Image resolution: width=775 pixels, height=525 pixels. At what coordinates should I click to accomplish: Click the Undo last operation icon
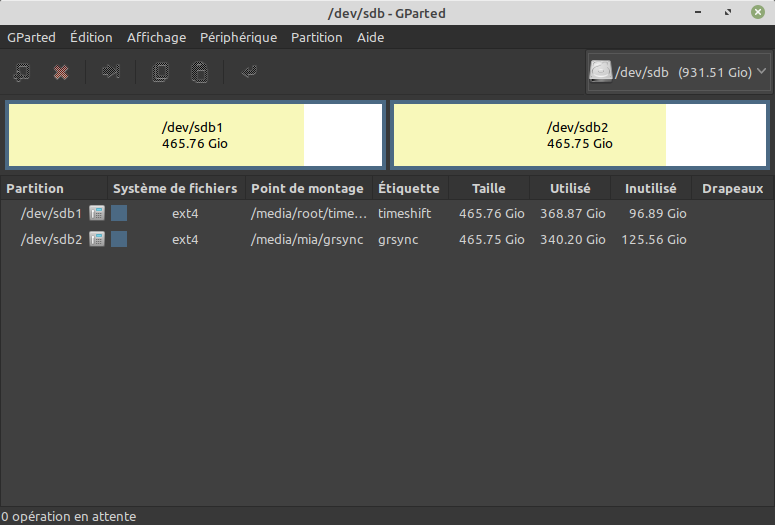[x=249, y=72]
